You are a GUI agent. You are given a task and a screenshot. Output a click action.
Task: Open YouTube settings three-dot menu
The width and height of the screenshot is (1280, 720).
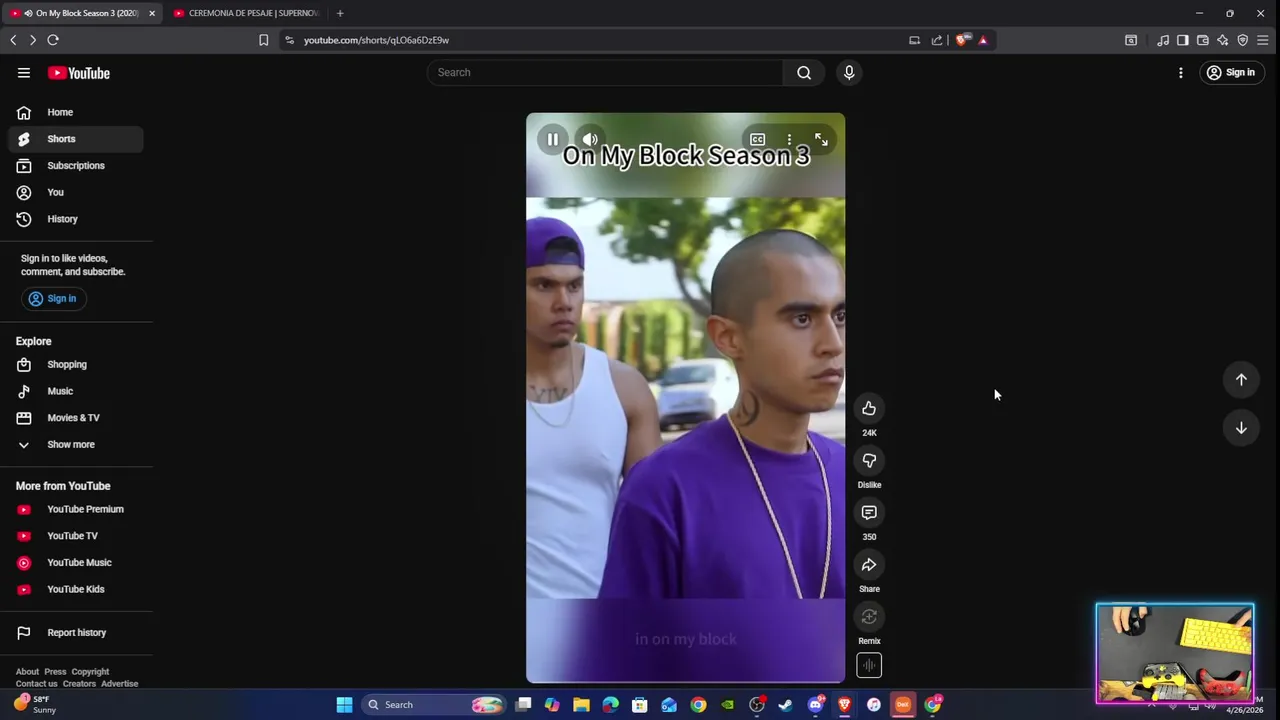[x=1181, y=73]
